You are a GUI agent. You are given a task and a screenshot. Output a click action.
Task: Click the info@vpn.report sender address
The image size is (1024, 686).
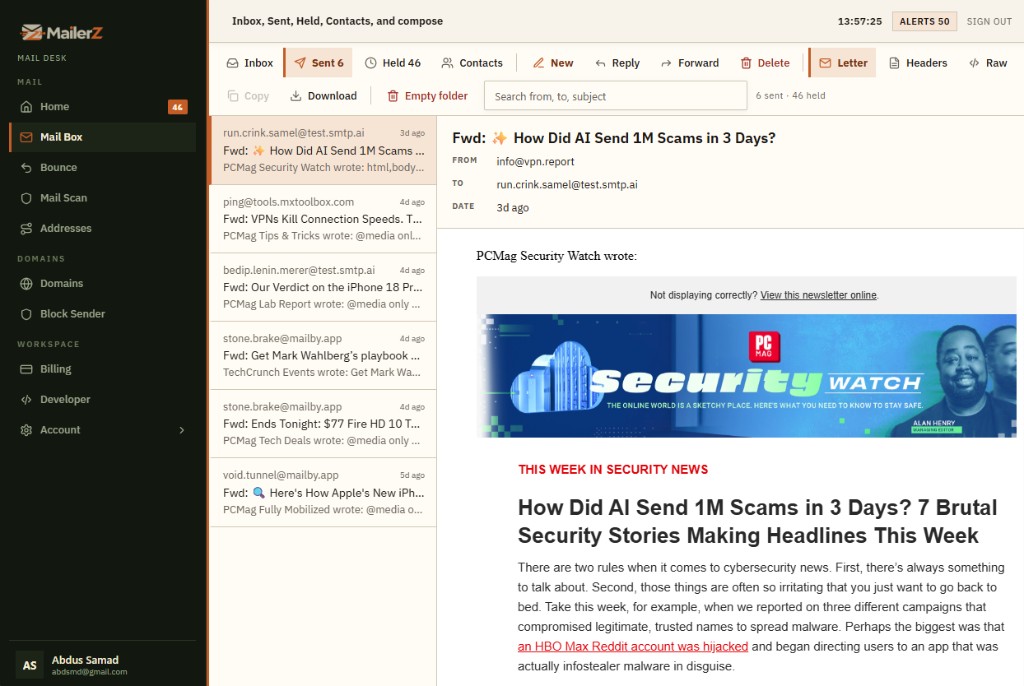tap(535, 161)
